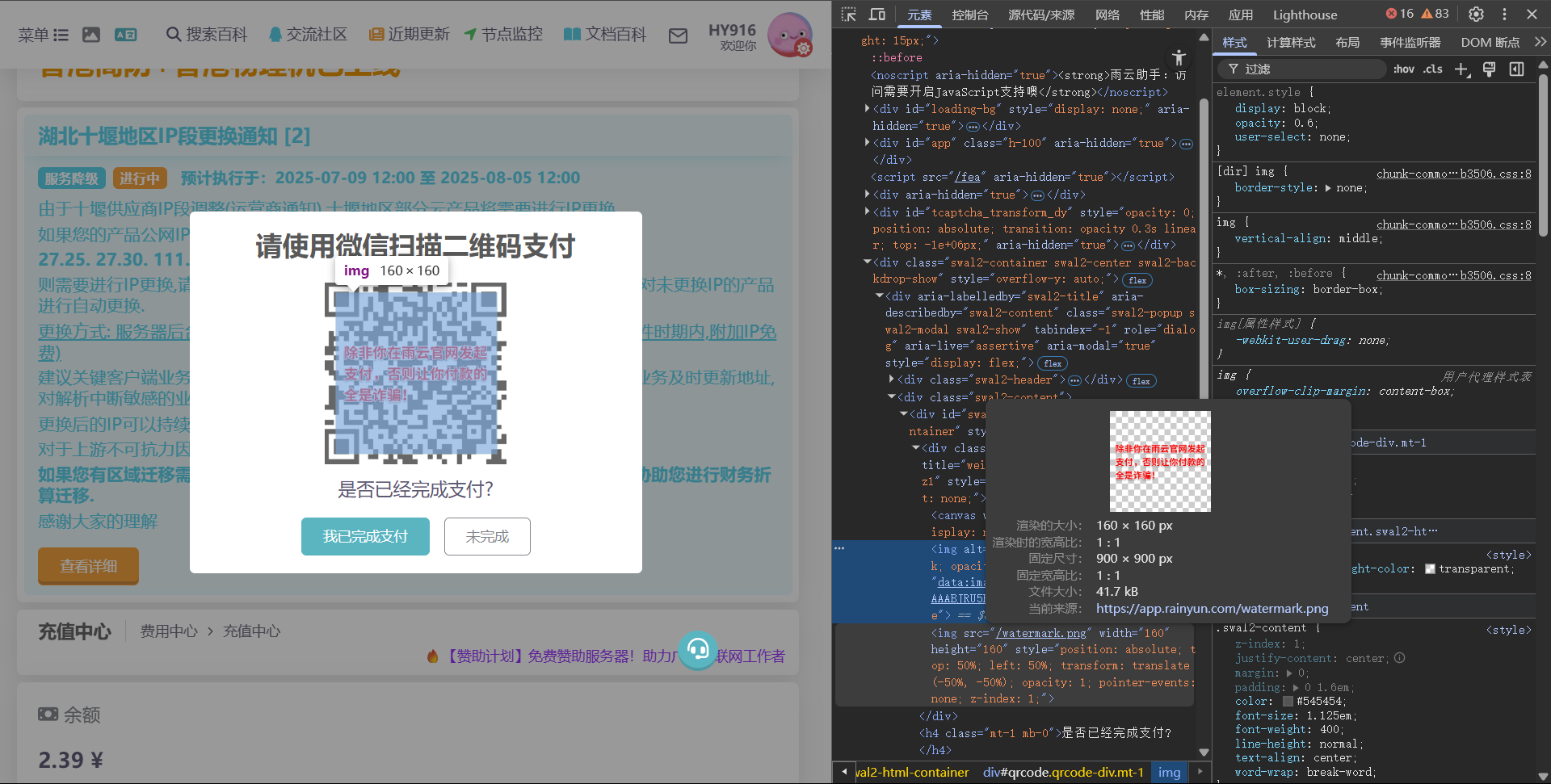
Task: Click the new style rule plus icon
Action: tap(1461, 69)
